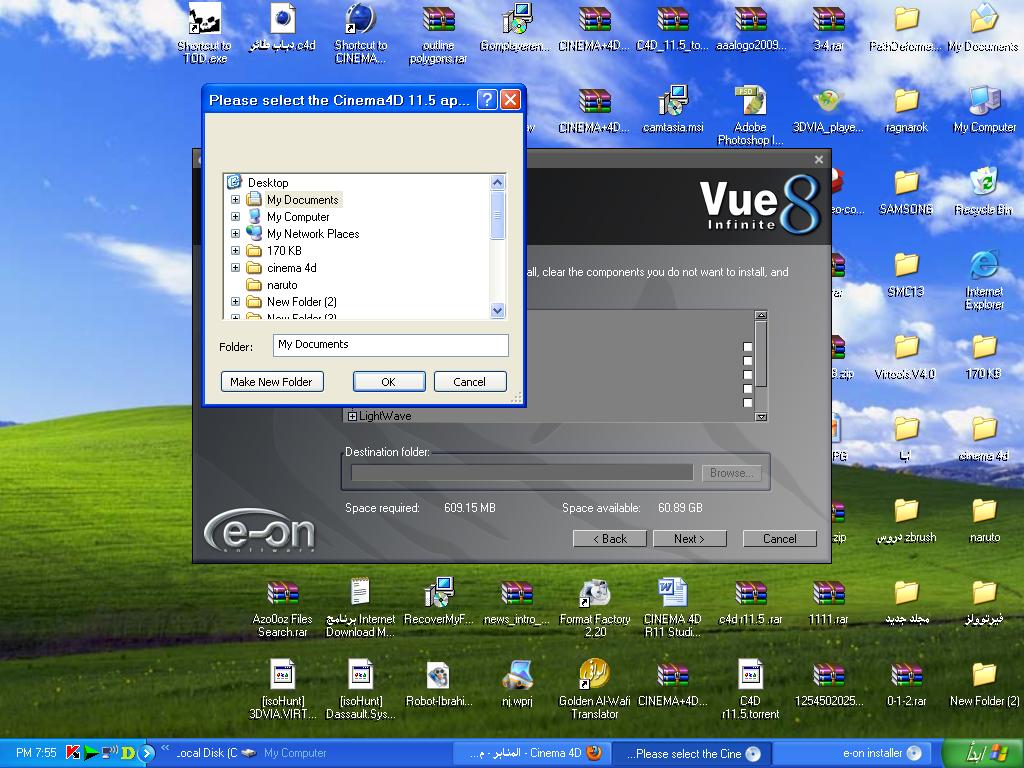Screen dimensions: 1024x768
Task: Select the PathDeforme... folder icon
Action: (x=906, y=27)
